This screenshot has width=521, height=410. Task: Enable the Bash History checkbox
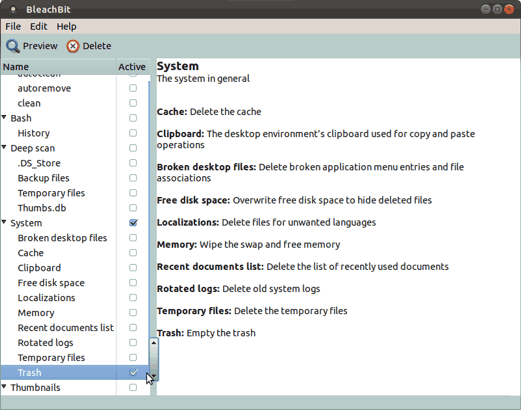tap(133, 133)
